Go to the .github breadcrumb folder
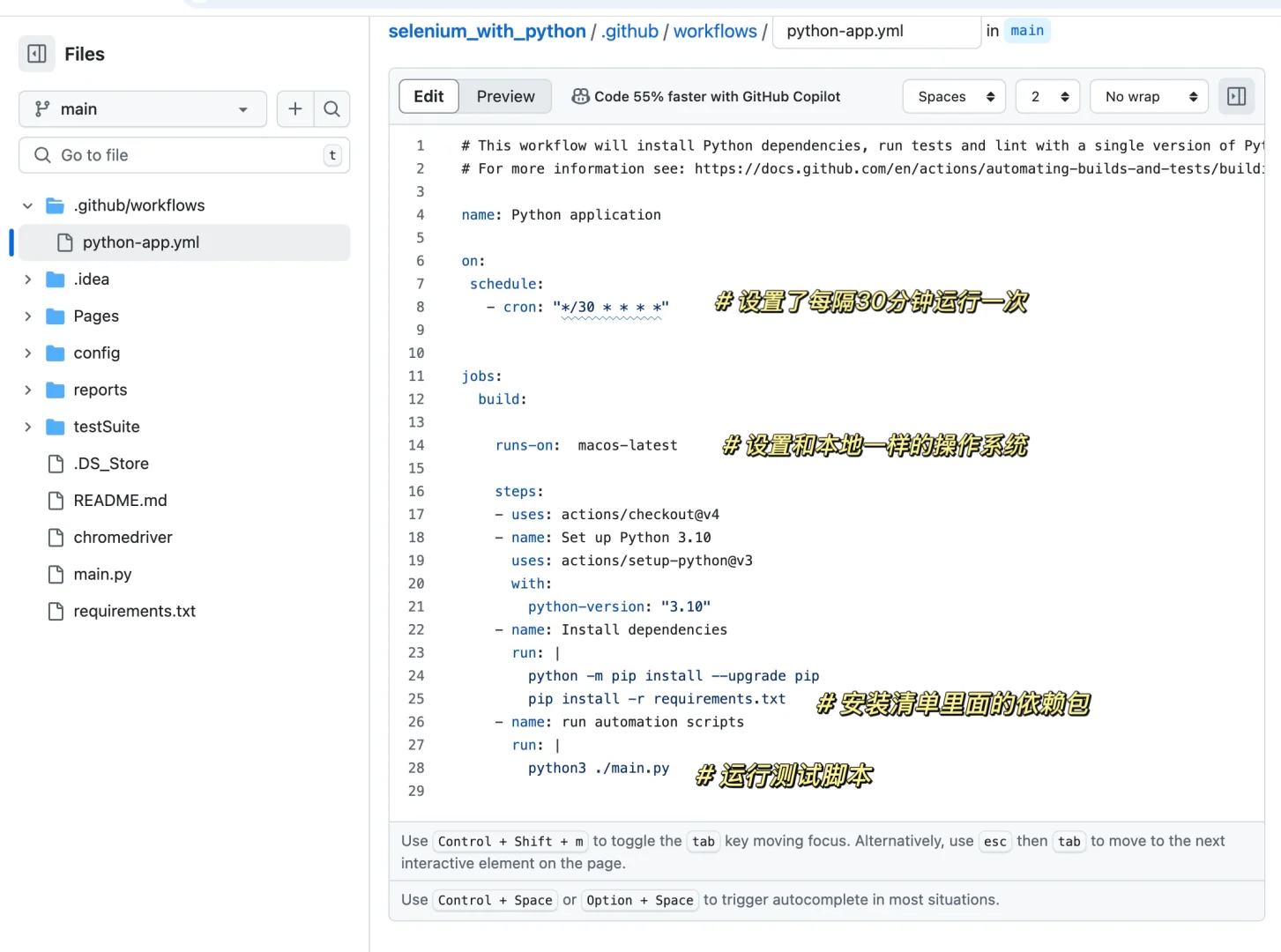 (x=630, y=31)
